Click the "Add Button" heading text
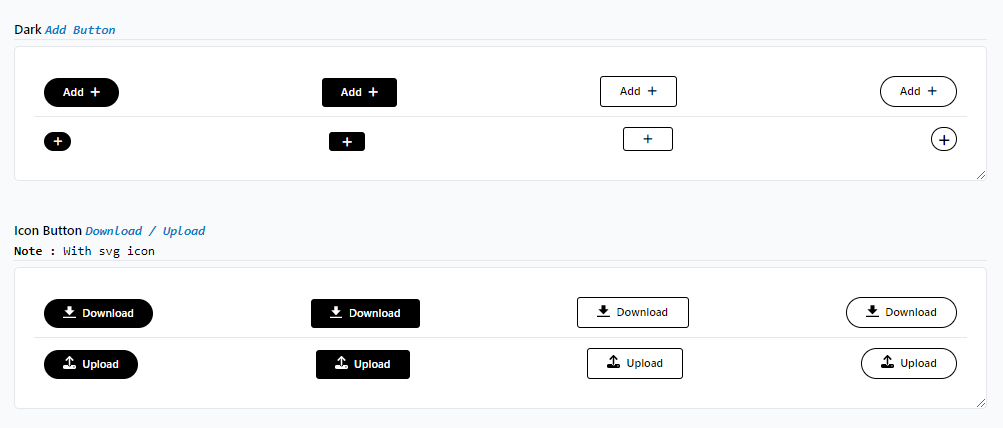1003x428 pixels. [80, 30]
